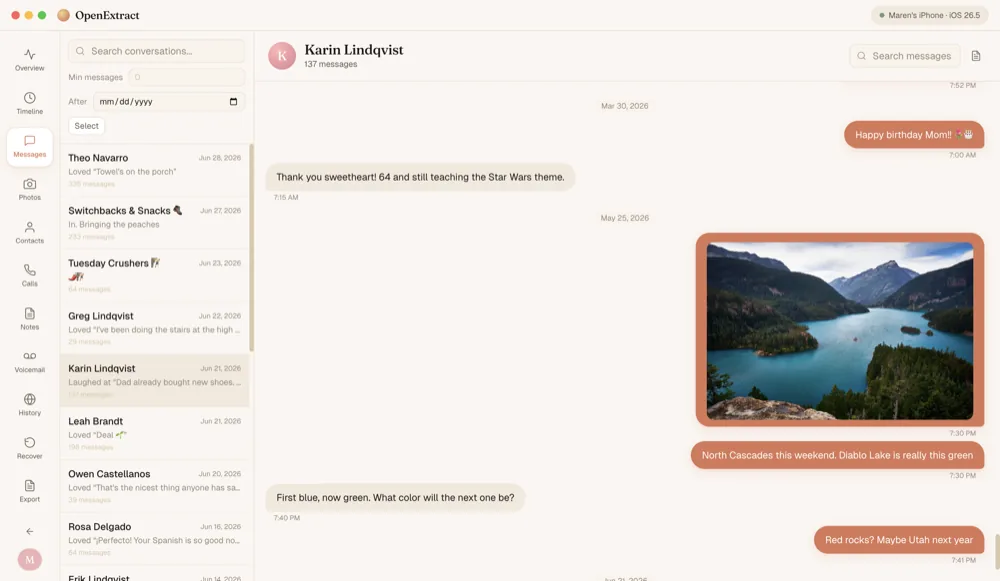Open the Calls section

point(29,276)
